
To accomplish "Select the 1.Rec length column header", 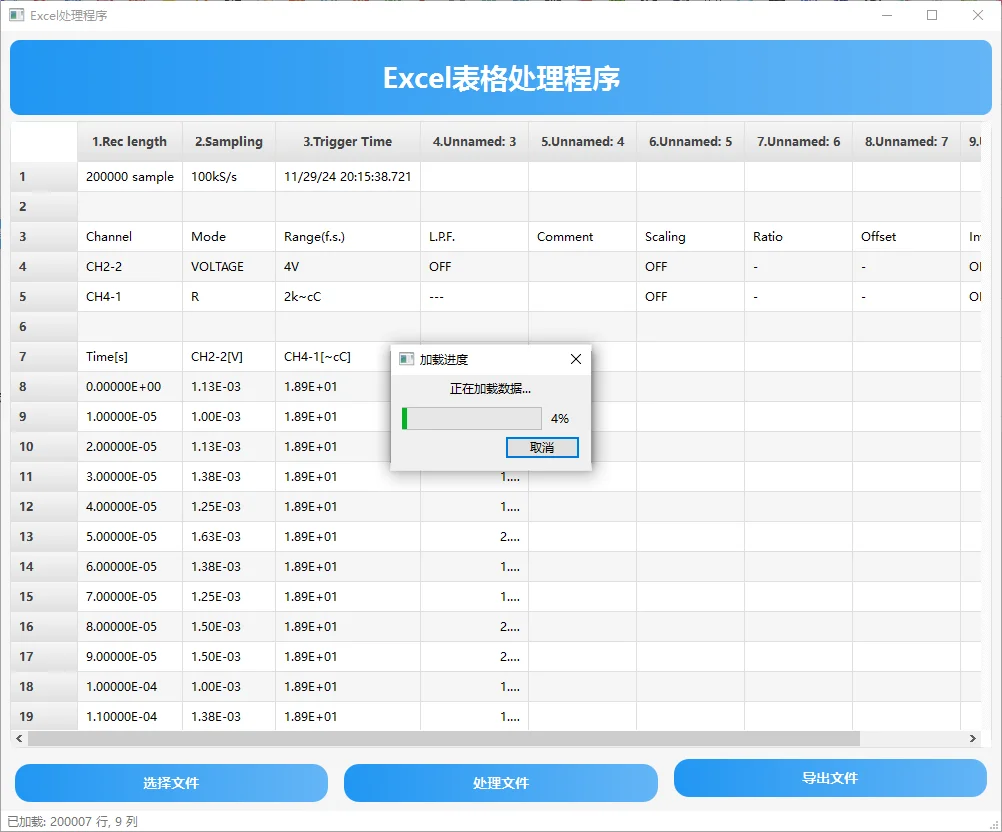I will [129, 141].
